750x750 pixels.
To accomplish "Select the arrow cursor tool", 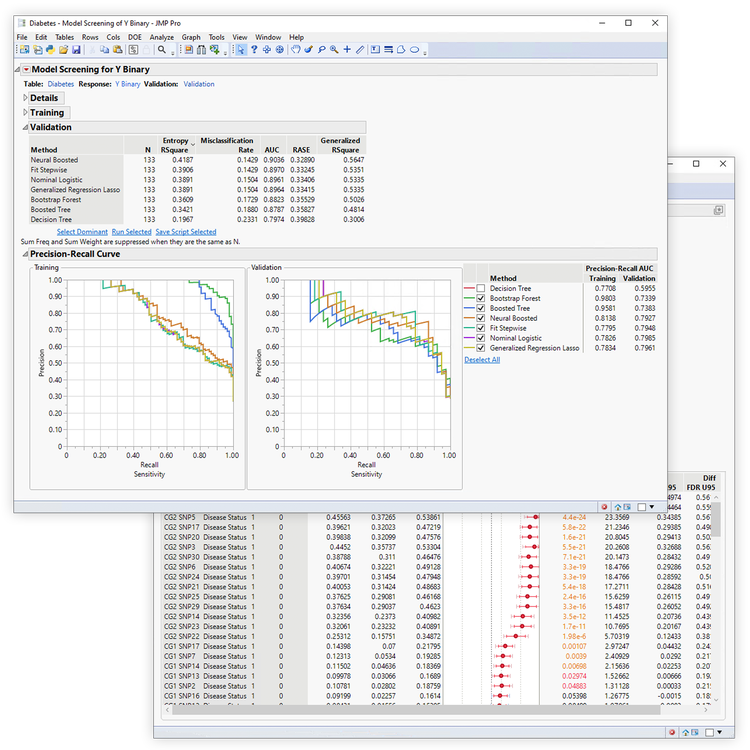I will 241,49.
